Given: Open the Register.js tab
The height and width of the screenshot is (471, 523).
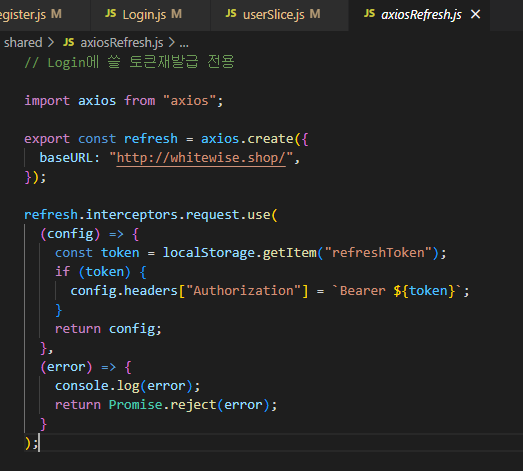Looking at the screenshot, I should [x=45, y=15].
